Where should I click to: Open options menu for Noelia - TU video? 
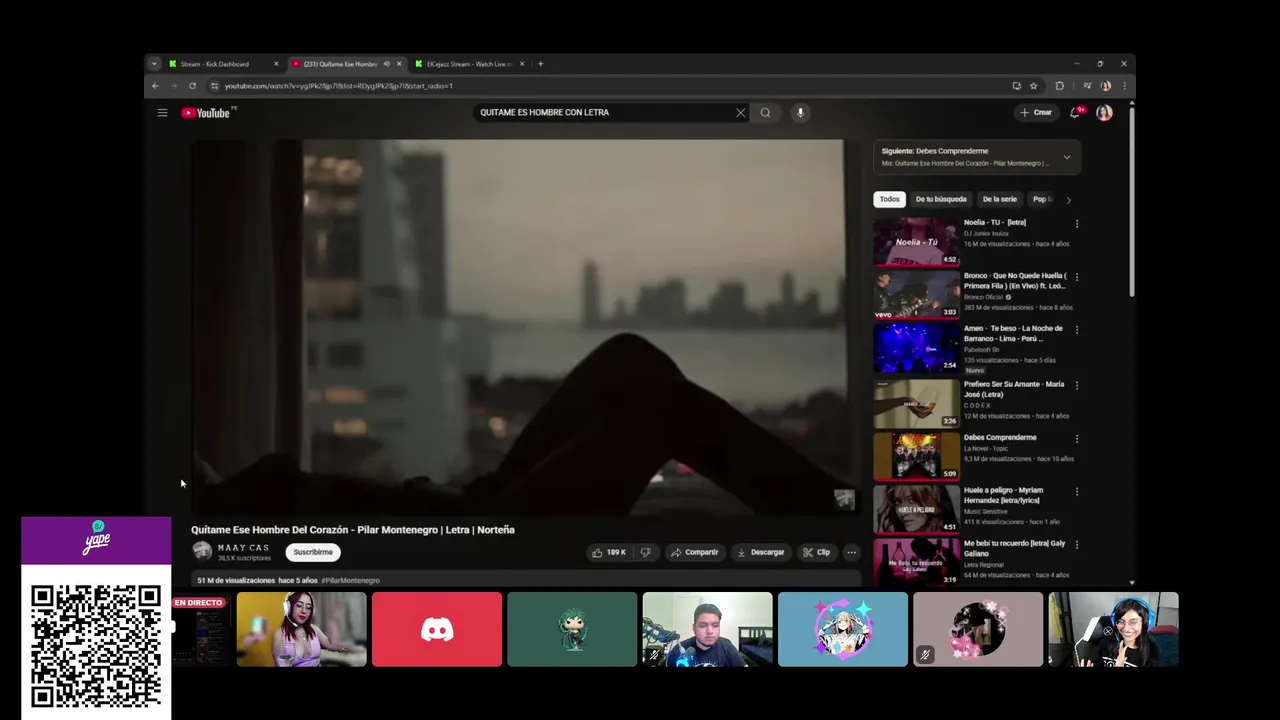tap(1076, 224)
